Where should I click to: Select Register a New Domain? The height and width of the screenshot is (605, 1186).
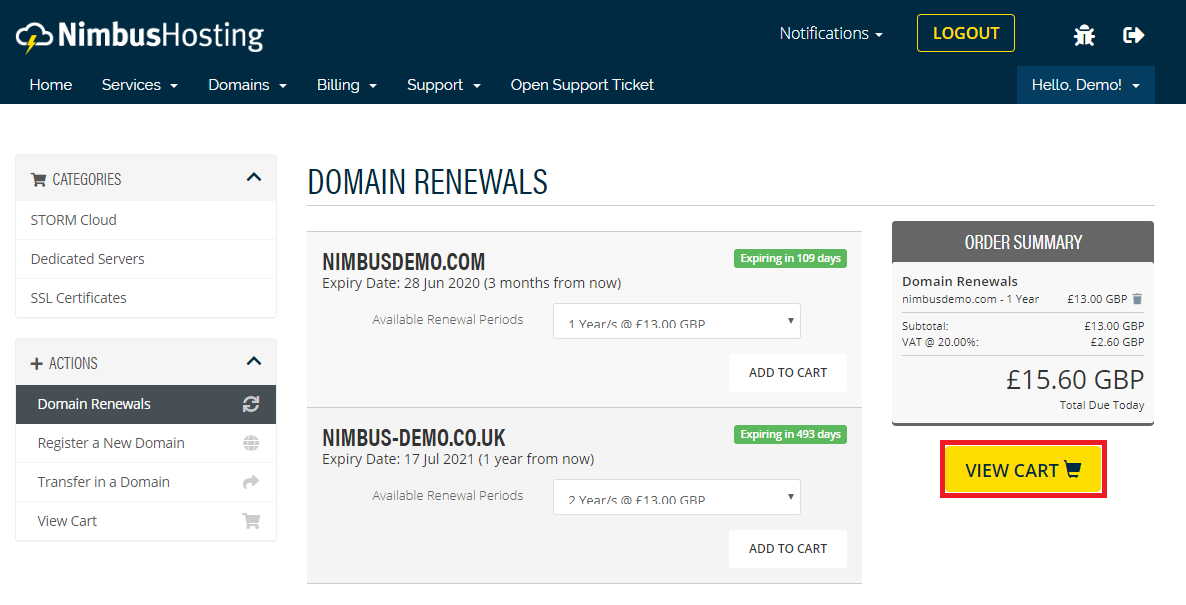pos(146,443)
